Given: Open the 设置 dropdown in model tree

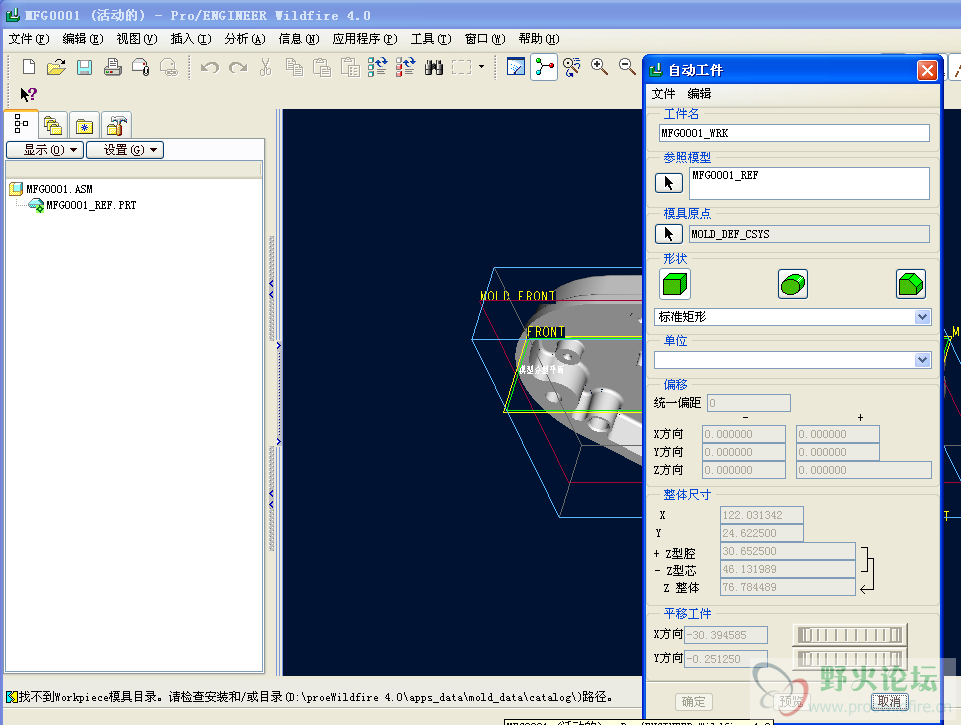Looking at the screenshot, I should (x=125, y=150).
